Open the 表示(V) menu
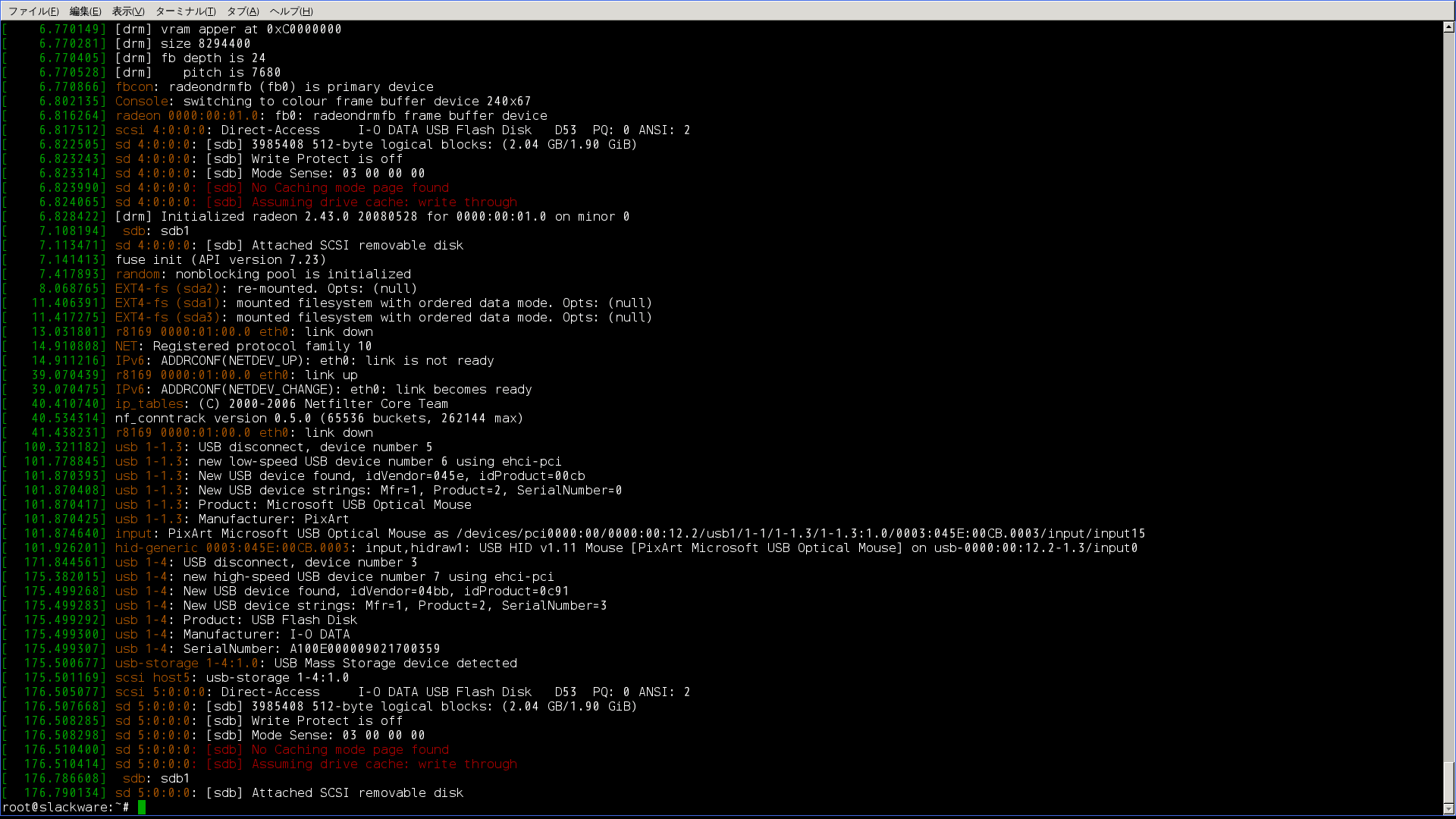1456x819 pixels. [127, 11]
